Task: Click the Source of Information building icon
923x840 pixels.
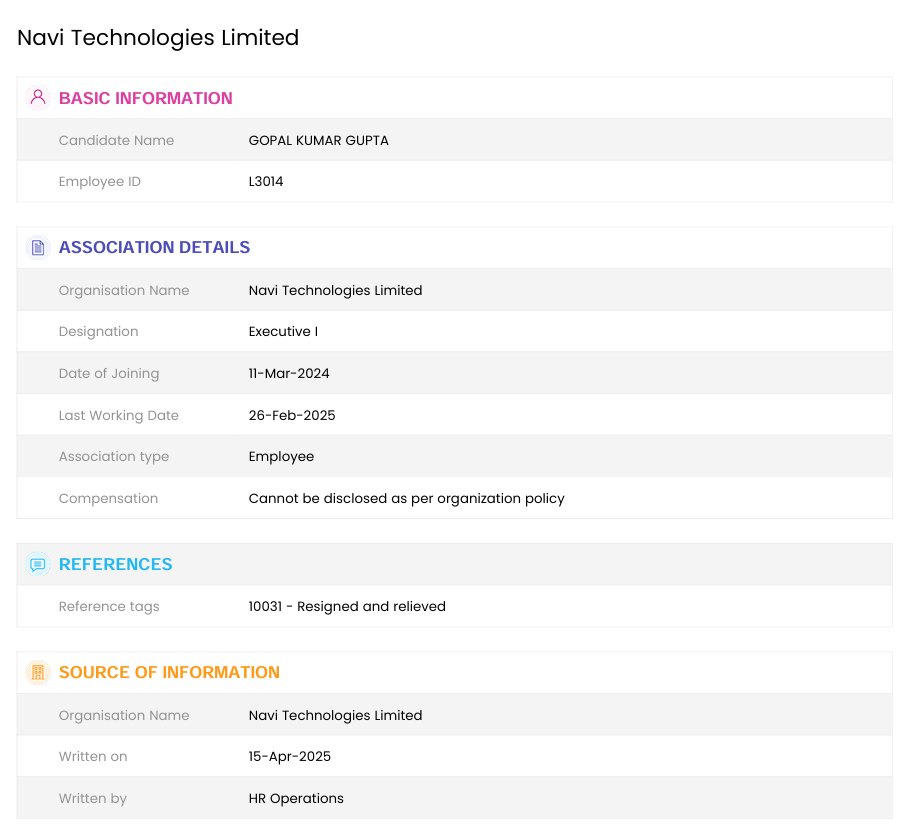Action: coord(38,673)
